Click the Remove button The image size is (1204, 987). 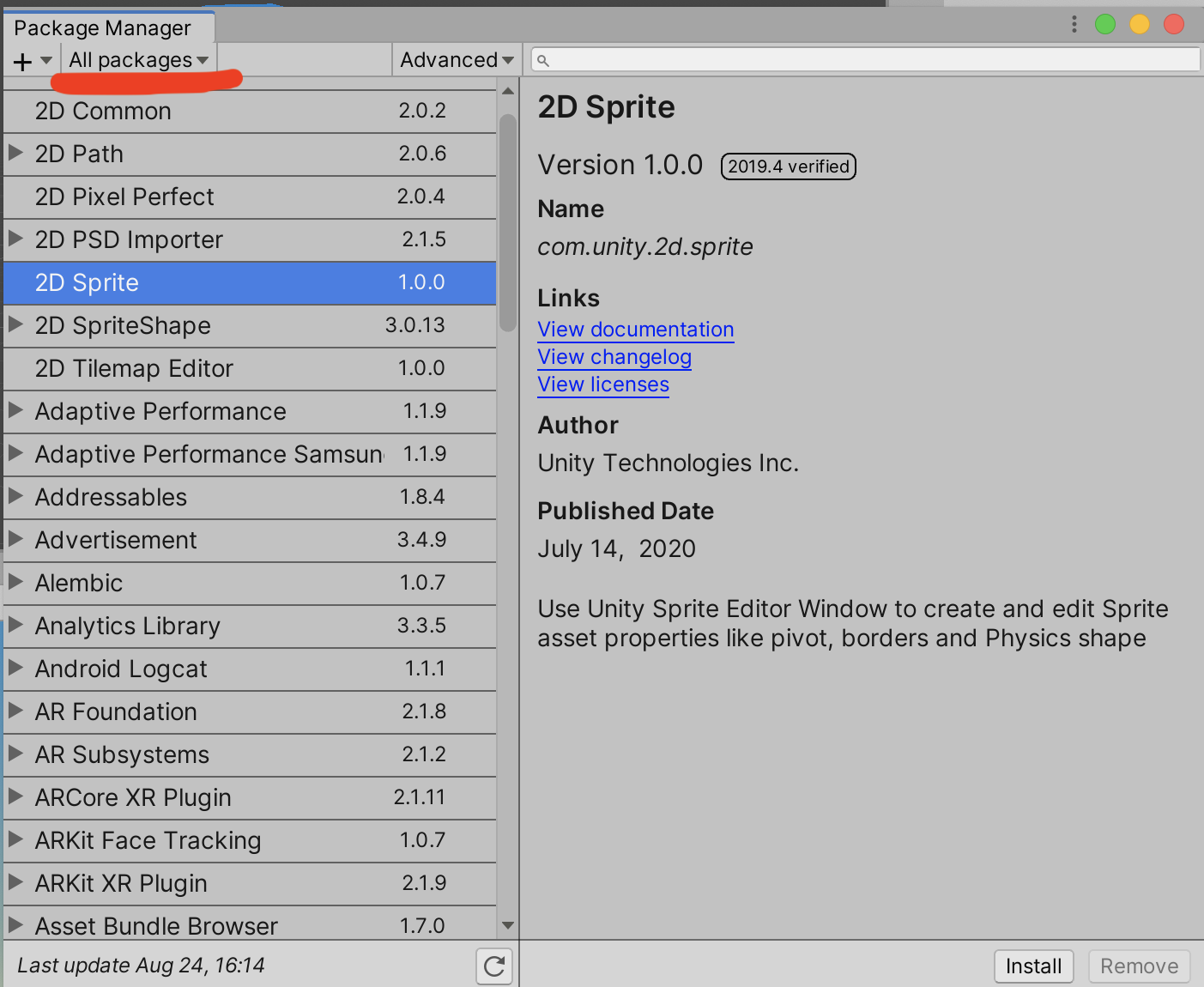tap(1139, 966)
